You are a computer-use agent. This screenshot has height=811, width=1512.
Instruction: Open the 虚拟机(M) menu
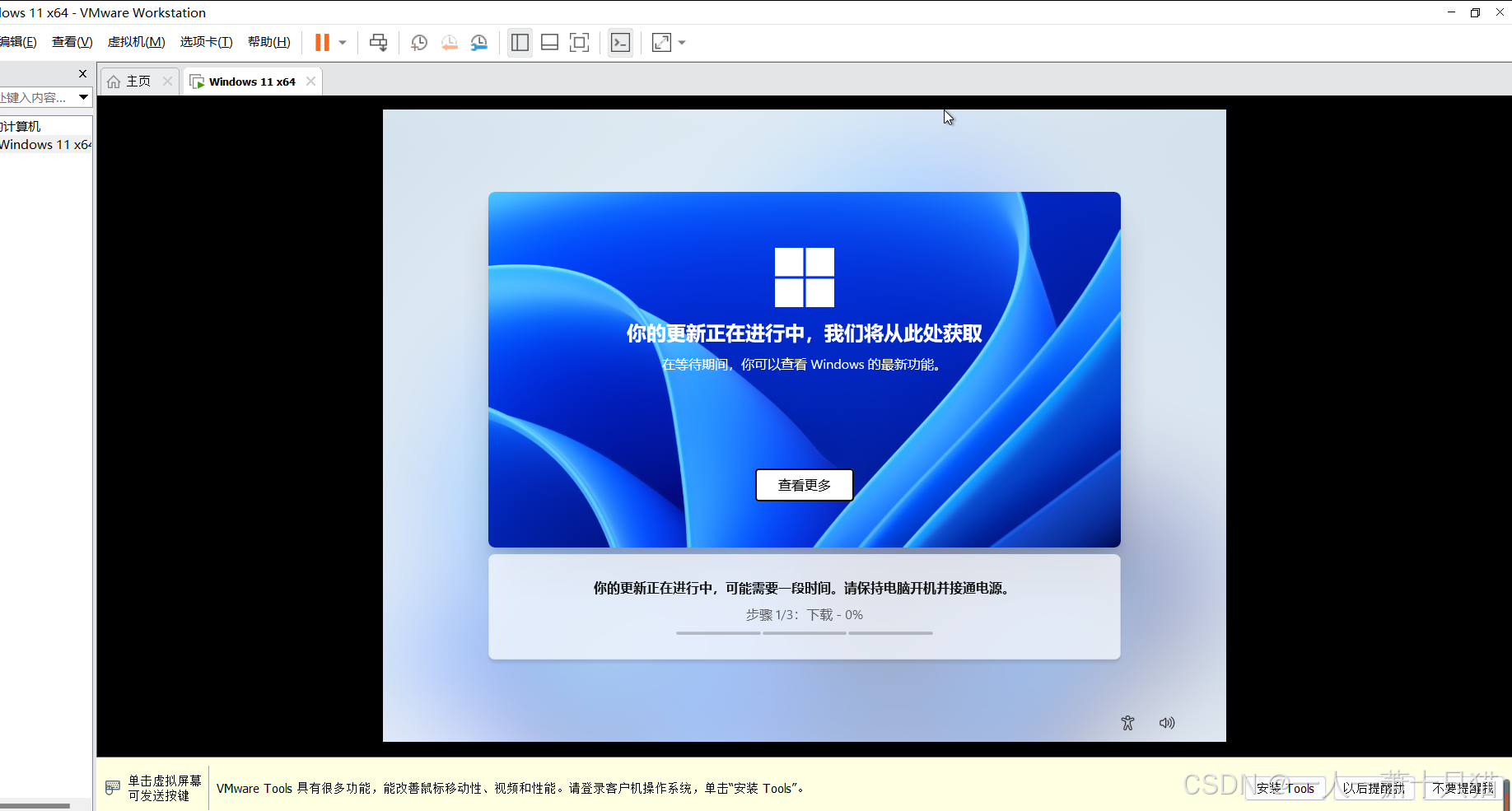(136, 42)
